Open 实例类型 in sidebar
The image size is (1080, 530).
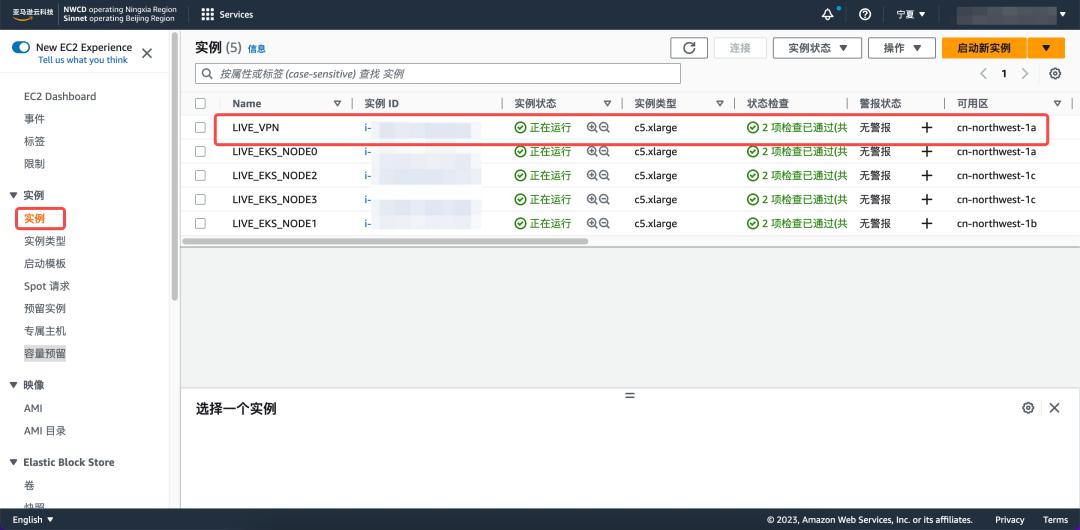(45, 241)
